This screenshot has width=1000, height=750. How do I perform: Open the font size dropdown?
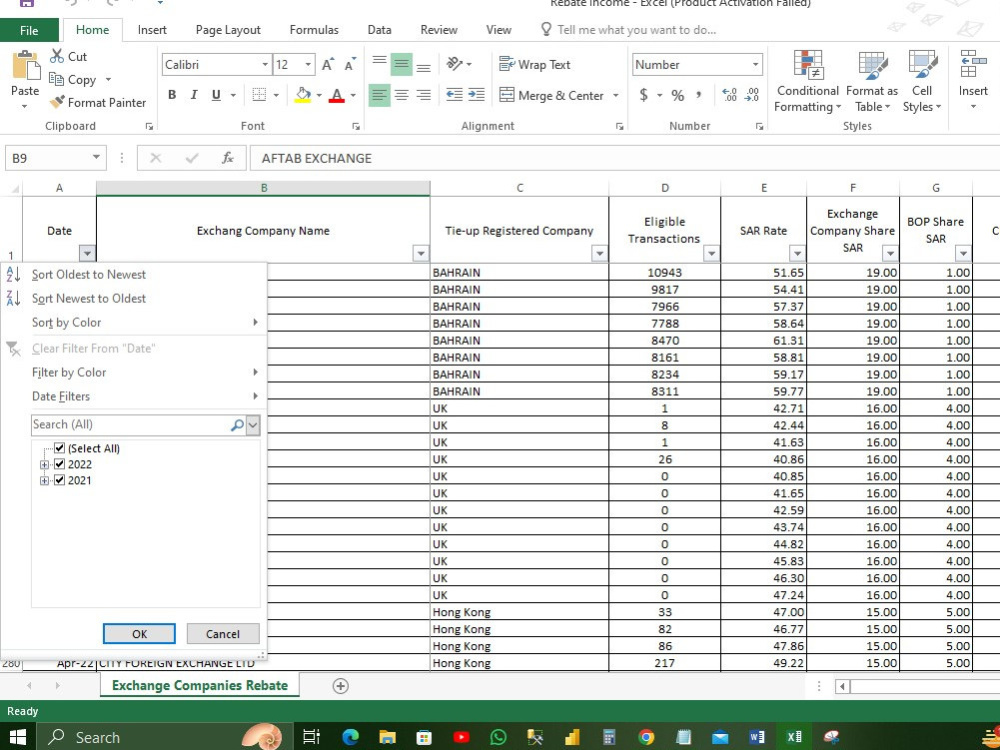[x=308, y=64]
